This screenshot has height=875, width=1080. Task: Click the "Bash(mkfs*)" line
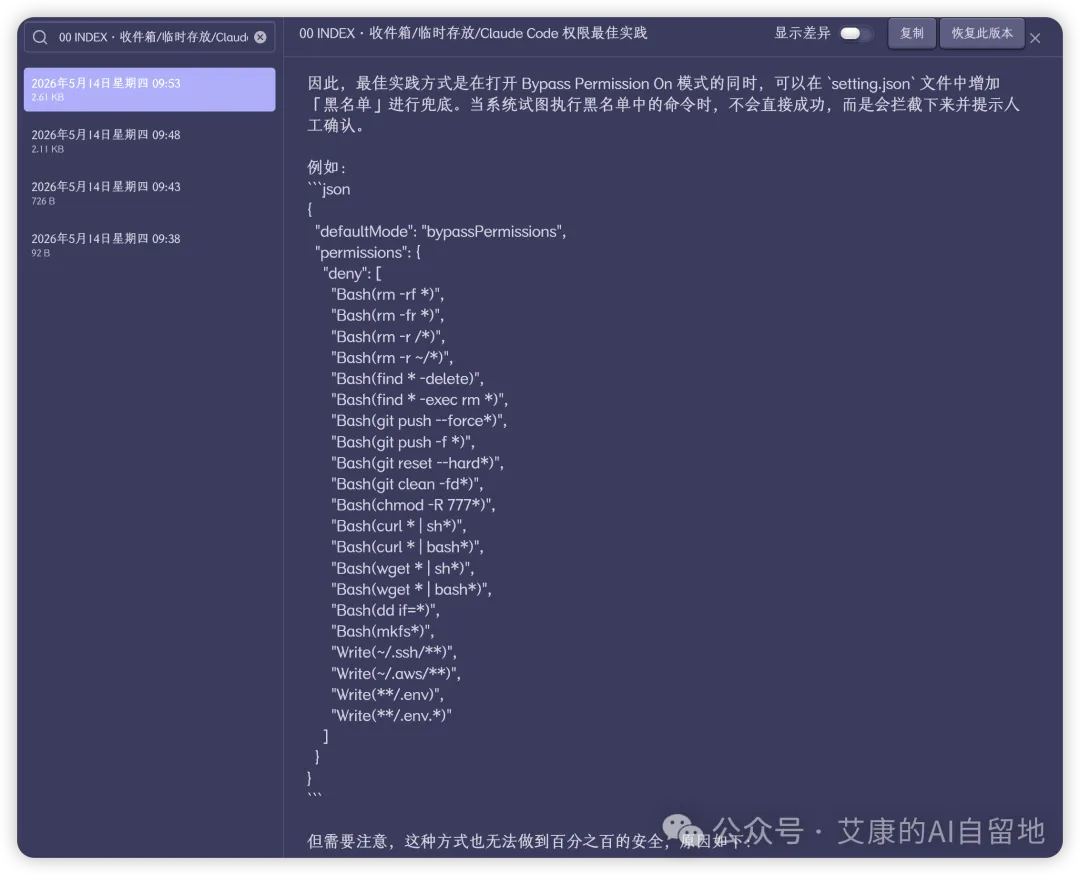pos(382,632)
